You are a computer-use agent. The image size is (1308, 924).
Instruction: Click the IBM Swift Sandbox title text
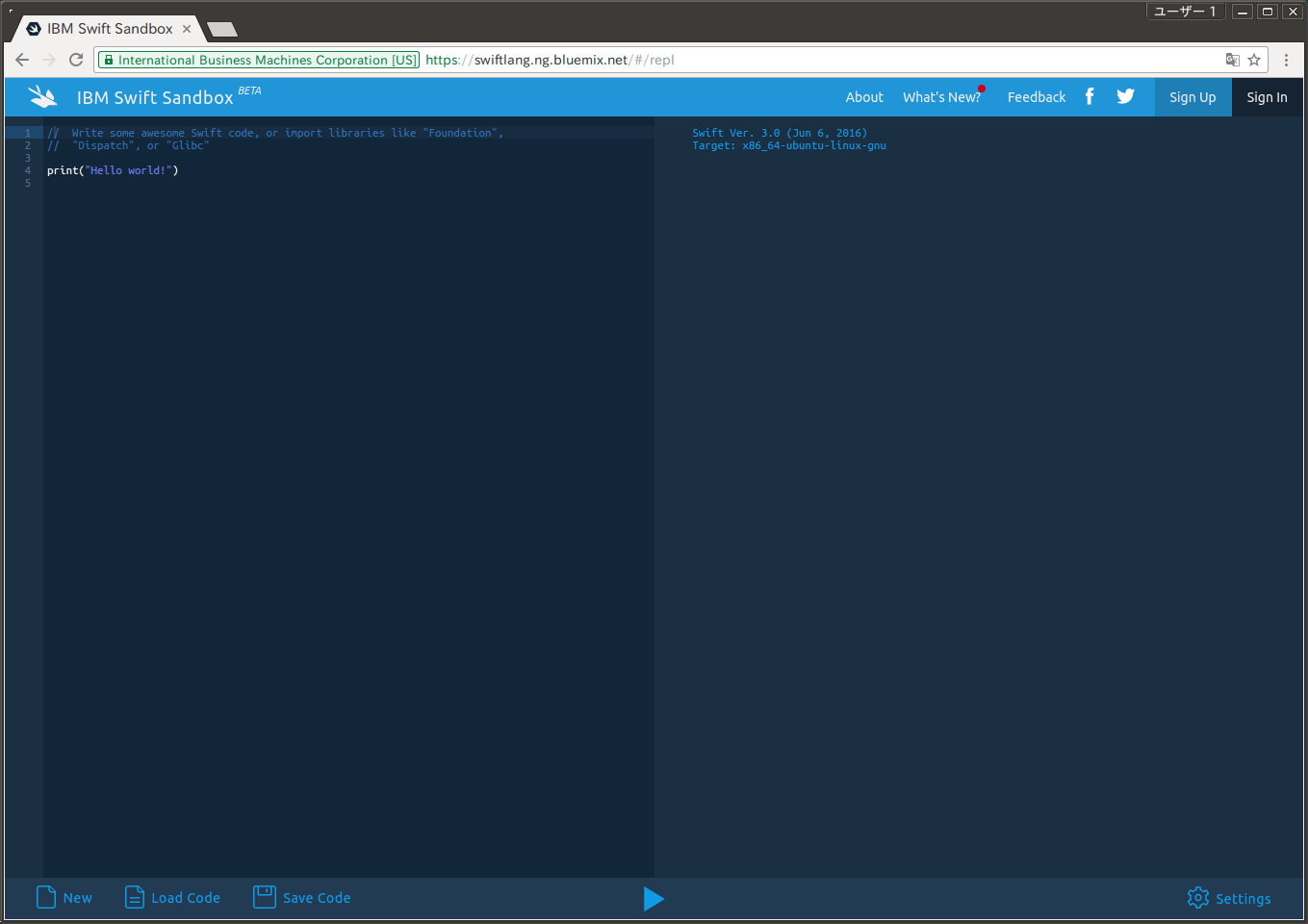[155, 97]
